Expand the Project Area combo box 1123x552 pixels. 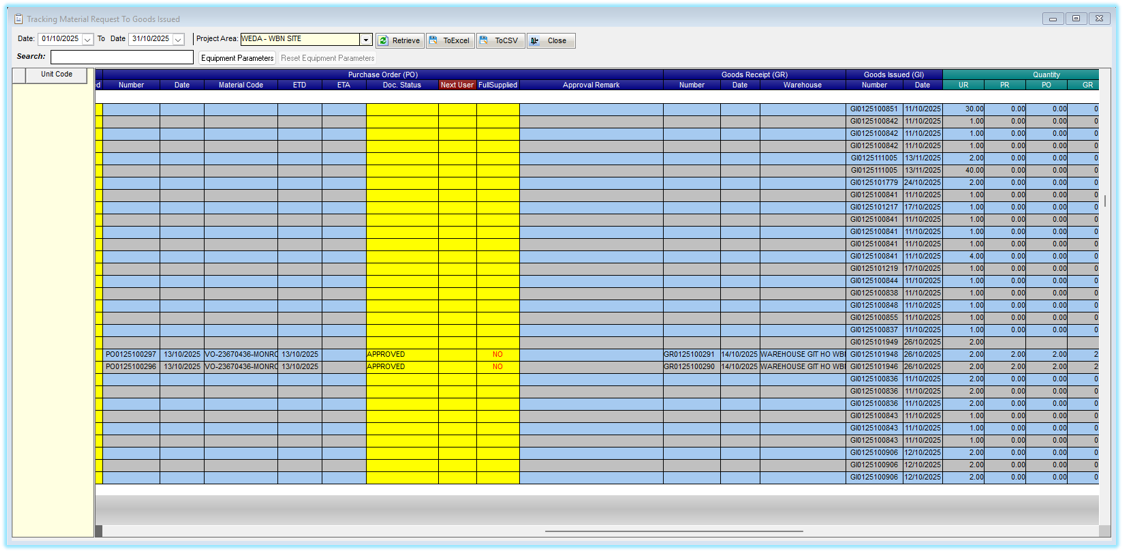[366, 40]
